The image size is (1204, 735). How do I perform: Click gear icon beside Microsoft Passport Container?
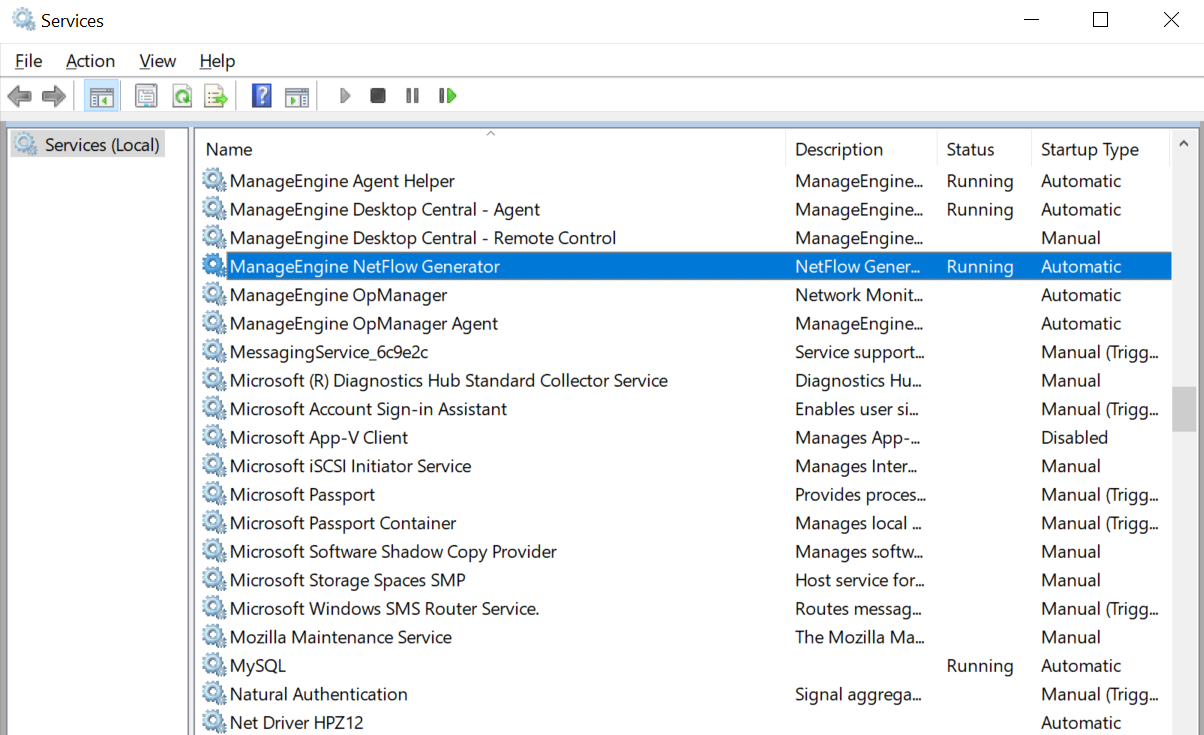point(214,523)
